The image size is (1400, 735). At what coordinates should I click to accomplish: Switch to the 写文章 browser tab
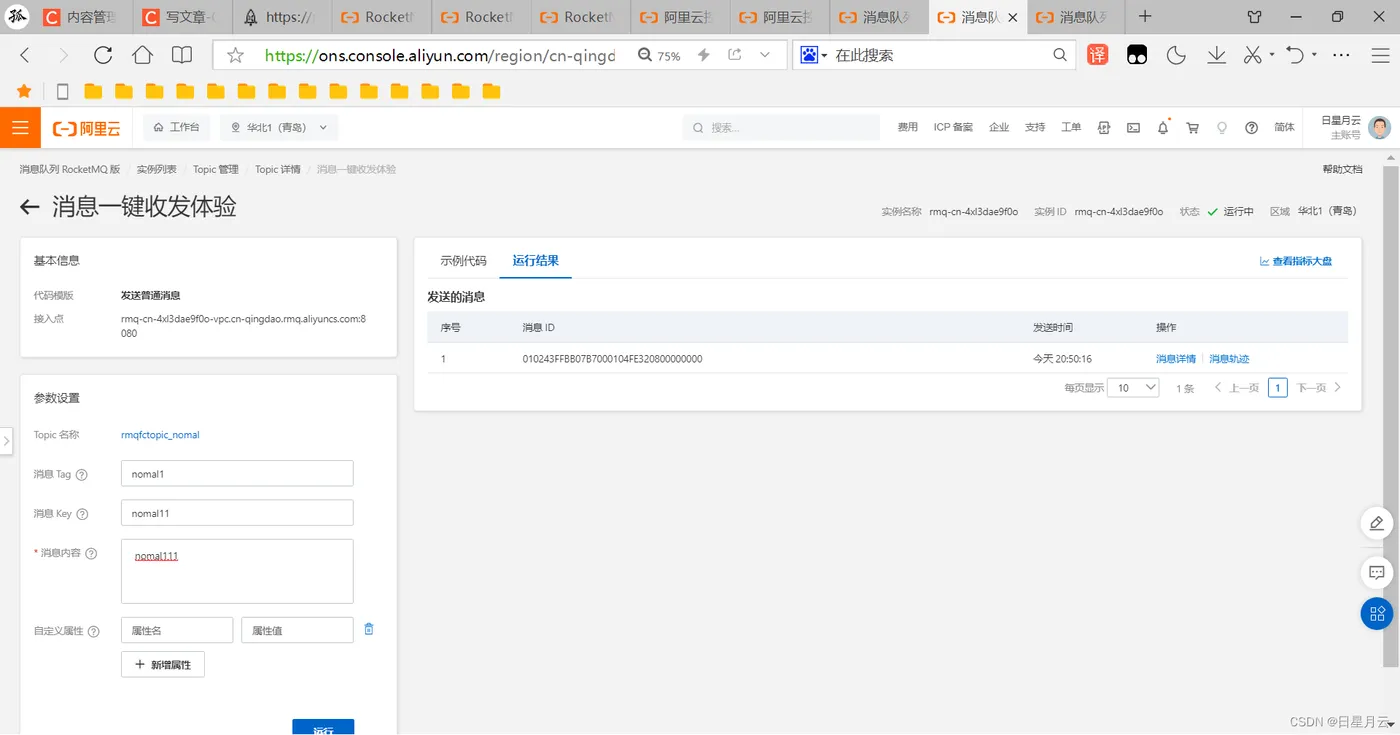181,17
